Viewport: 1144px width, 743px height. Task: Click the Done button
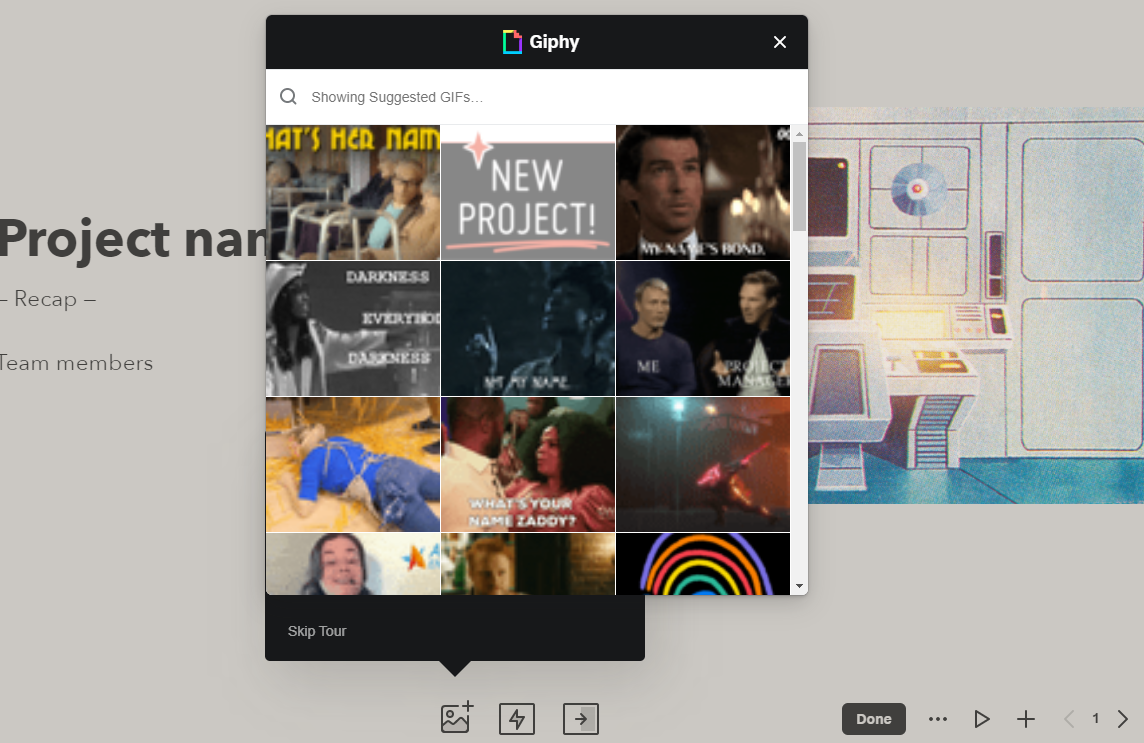coord(873,719)
